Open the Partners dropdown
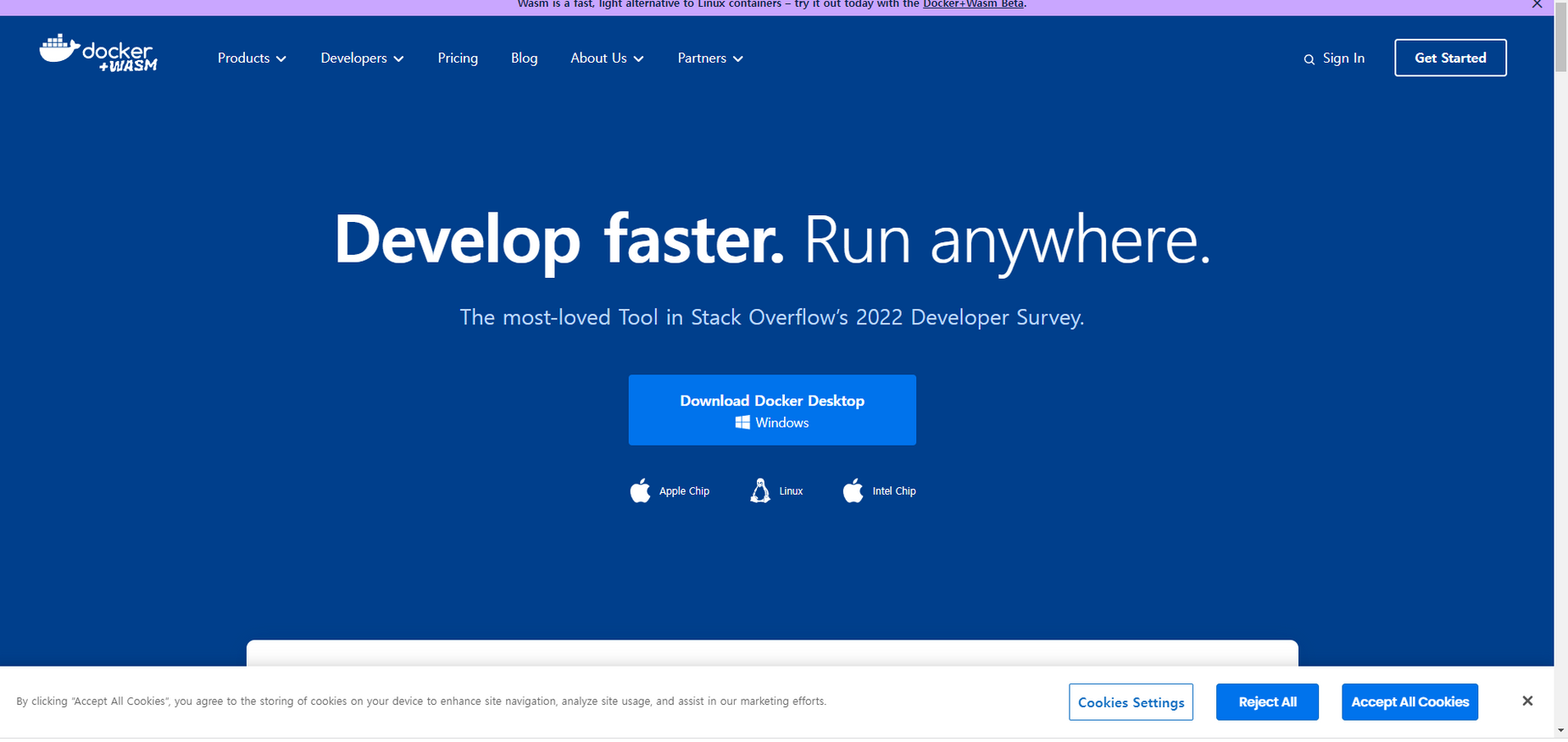This screenshot has height=742, width=1568. (x=710, y=58)
